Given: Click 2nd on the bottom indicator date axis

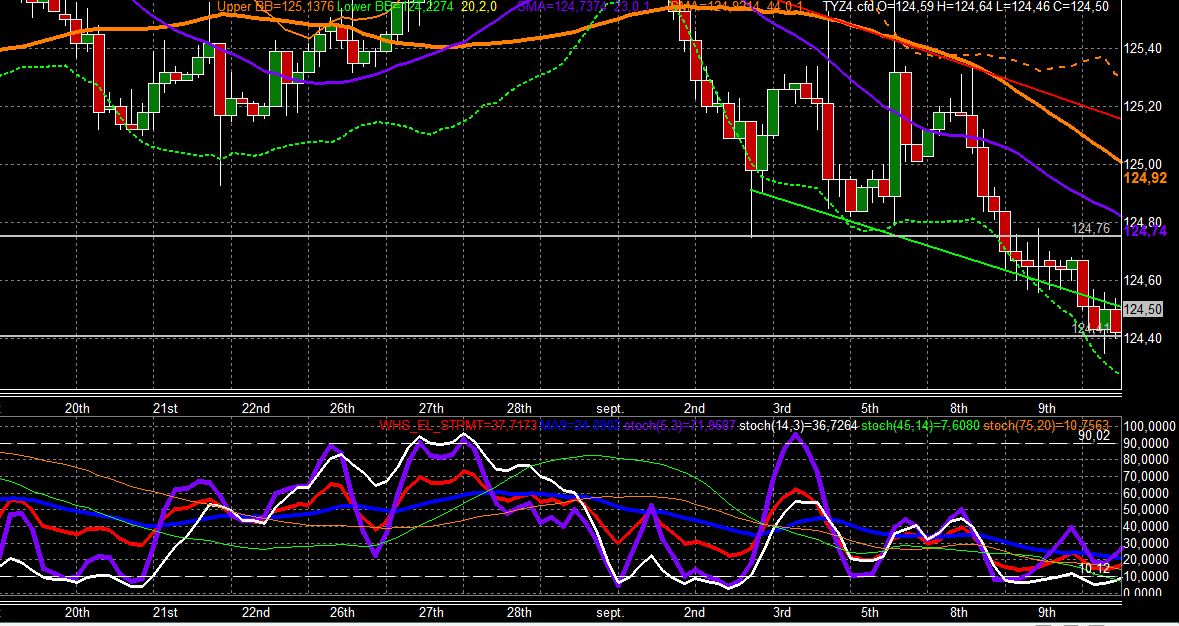Looking at the screenshot, I should 694,612.
